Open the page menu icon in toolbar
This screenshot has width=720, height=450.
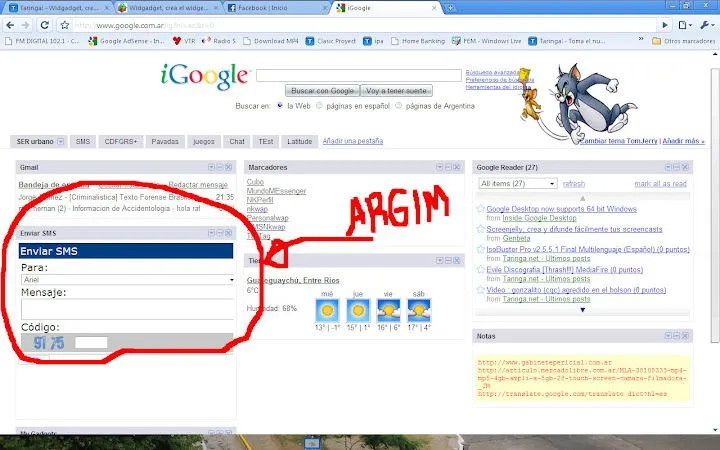(x=685, y=25)
